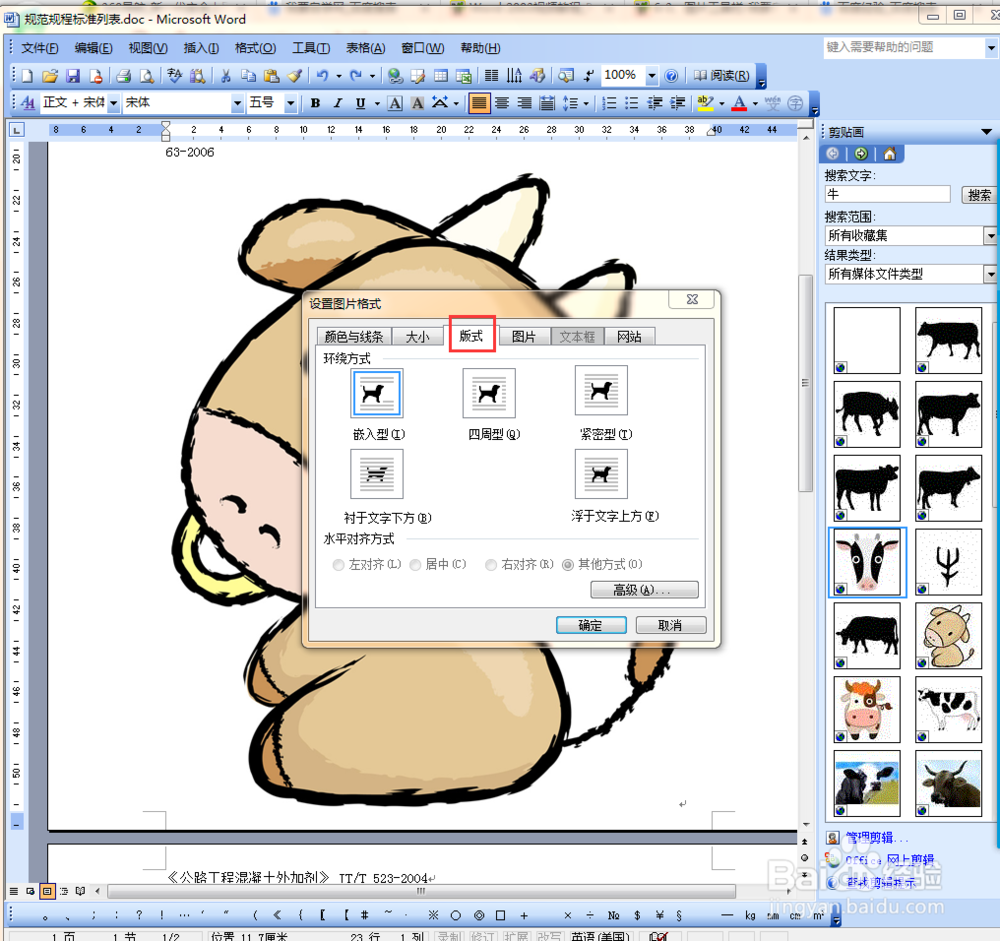Select right alignment radio button
This screenshot has height=941, width=1000.
pos(491,565)
